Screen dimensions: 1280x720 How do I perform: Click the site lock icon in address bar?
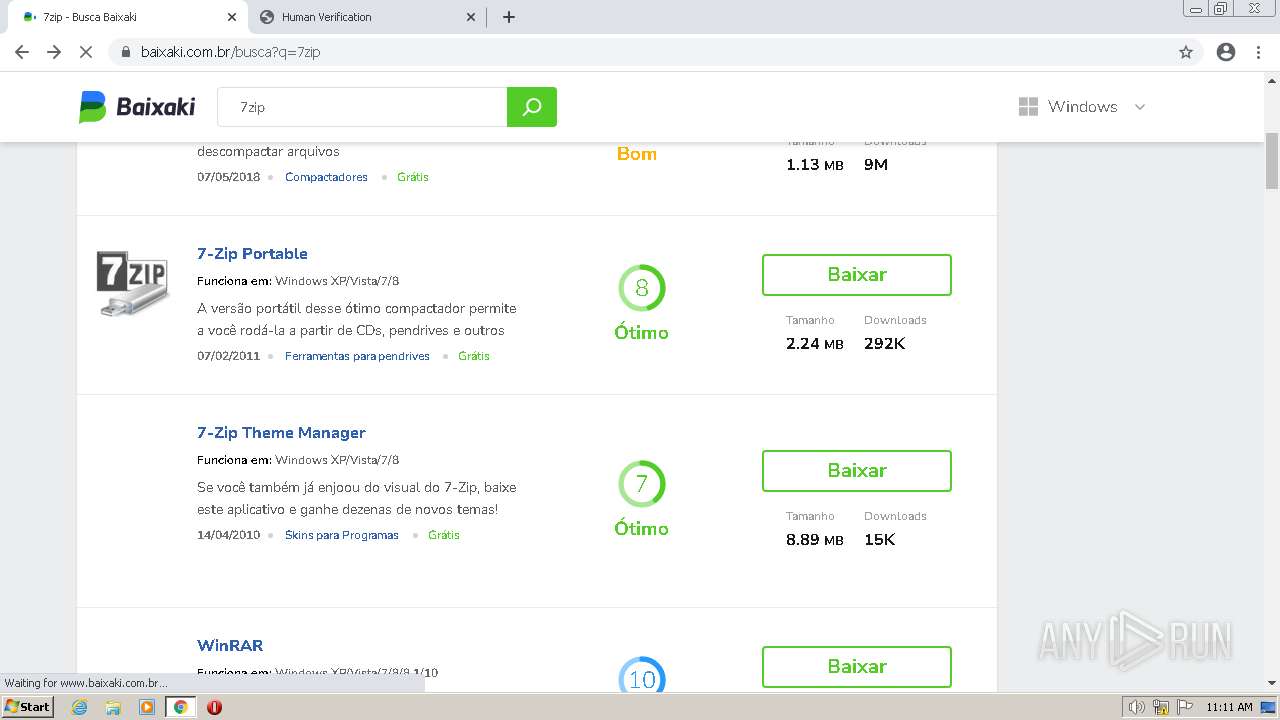click(x=126, y=52)
